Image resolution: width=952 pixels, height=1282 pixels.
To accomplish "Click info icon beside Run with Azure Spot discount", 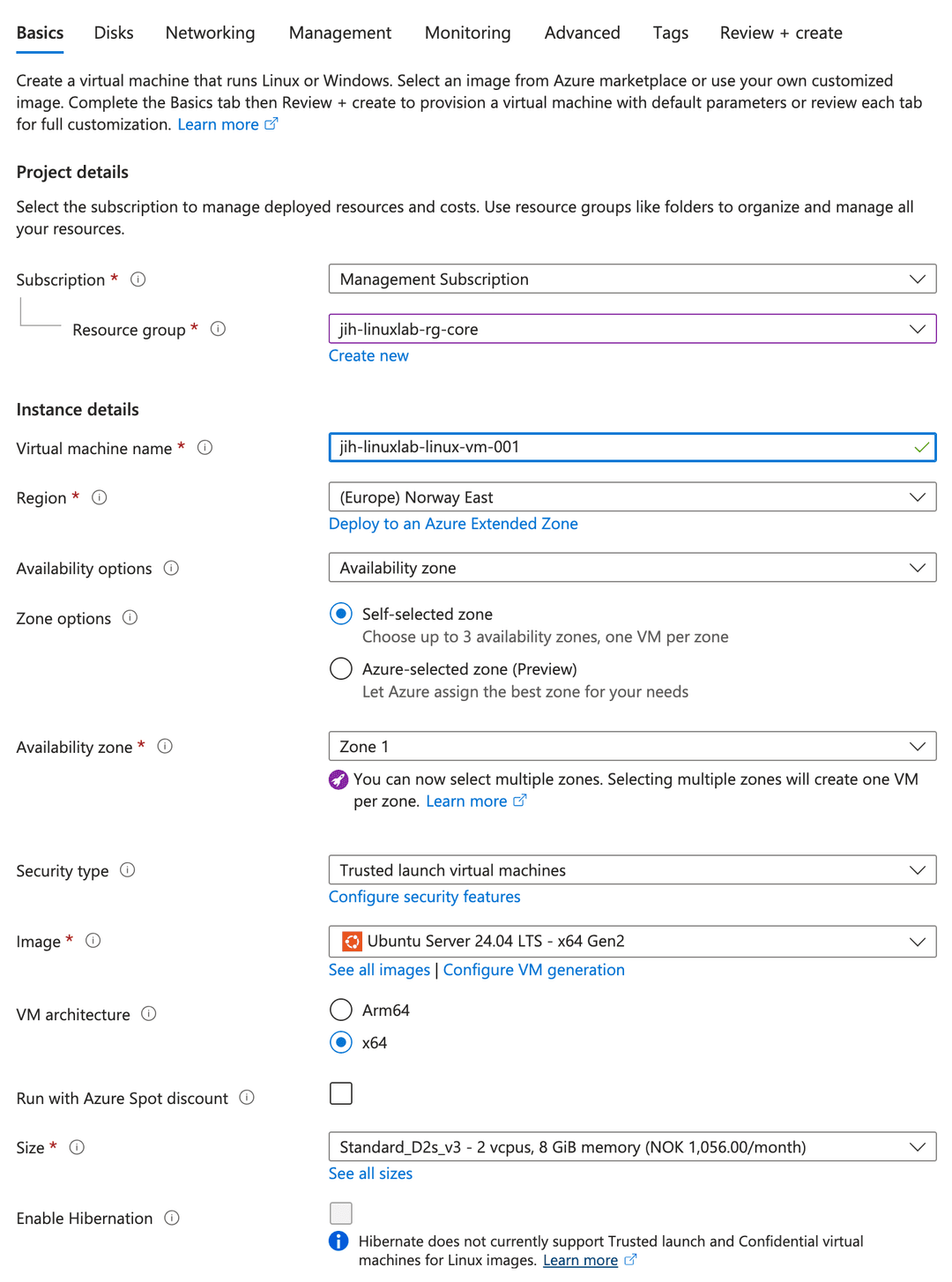I will 247,1098.
